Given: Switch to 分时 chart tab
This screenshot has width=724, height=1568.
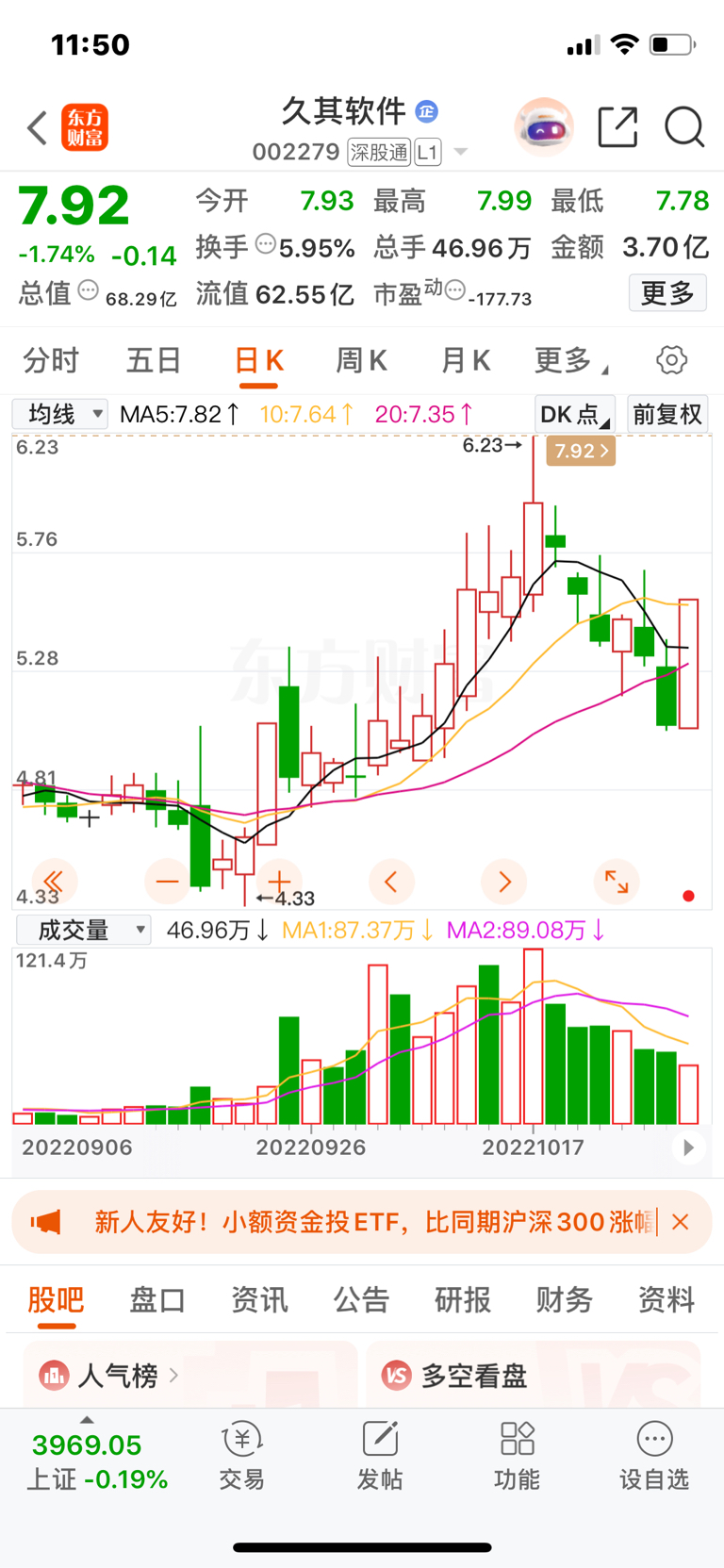Looking at the screenshot, I should (51, 359).
